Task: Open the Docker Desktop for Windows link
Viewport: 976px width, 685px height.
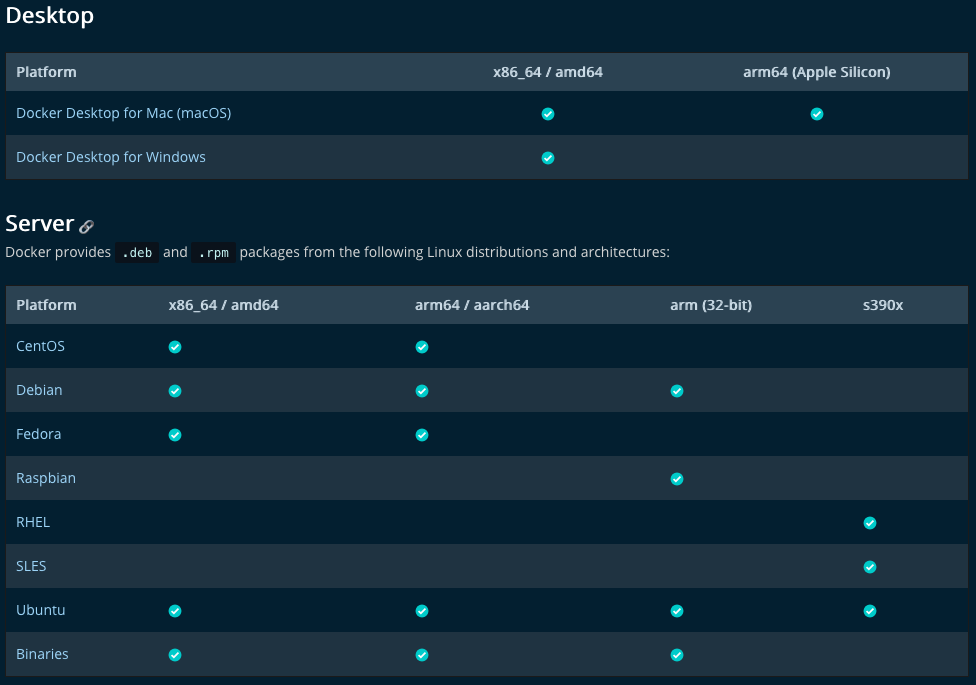Action: coord(111,157)
